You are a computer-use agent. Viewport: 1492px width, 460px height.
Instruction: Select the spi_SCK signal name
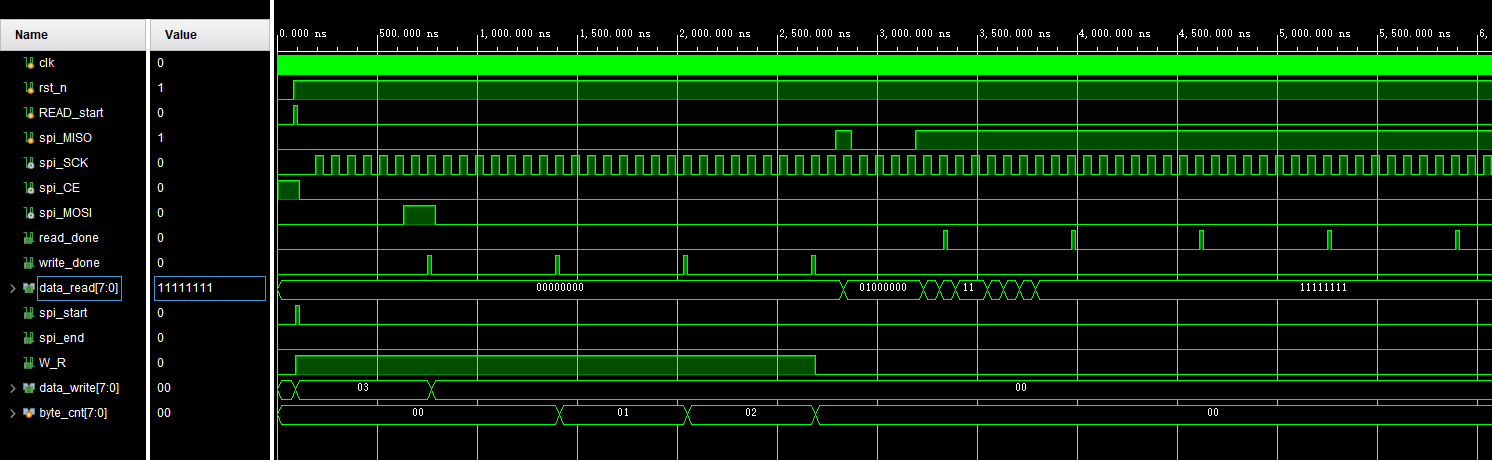click(64, 163)
